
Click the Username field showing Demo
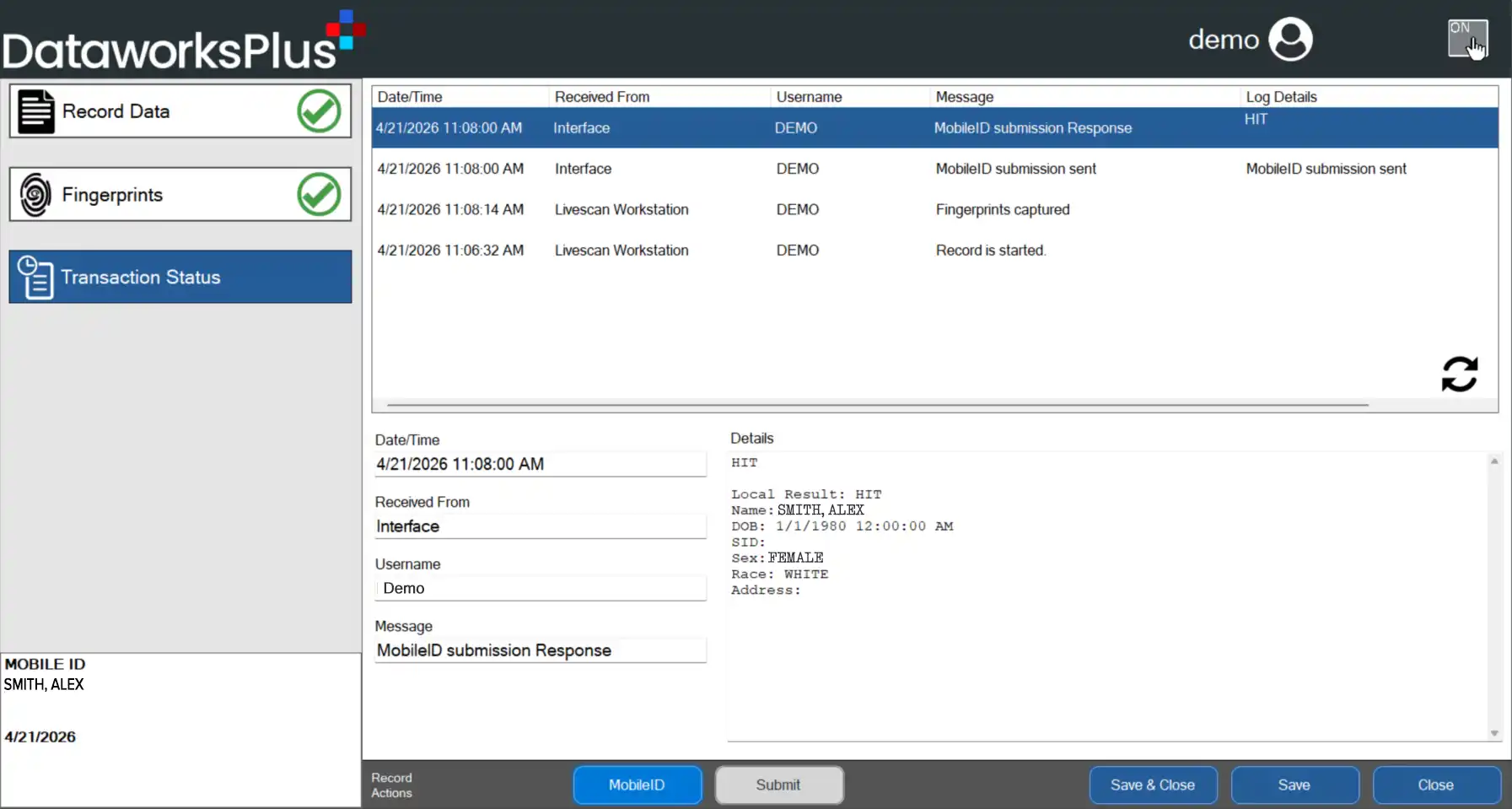540,588
